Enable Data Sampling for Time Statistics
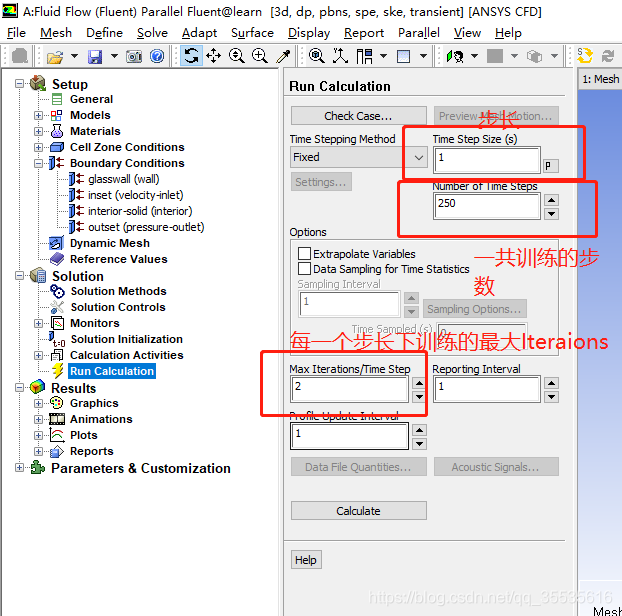Image resolution: width=622 pixels, height=616 pixels. (304, 269)
